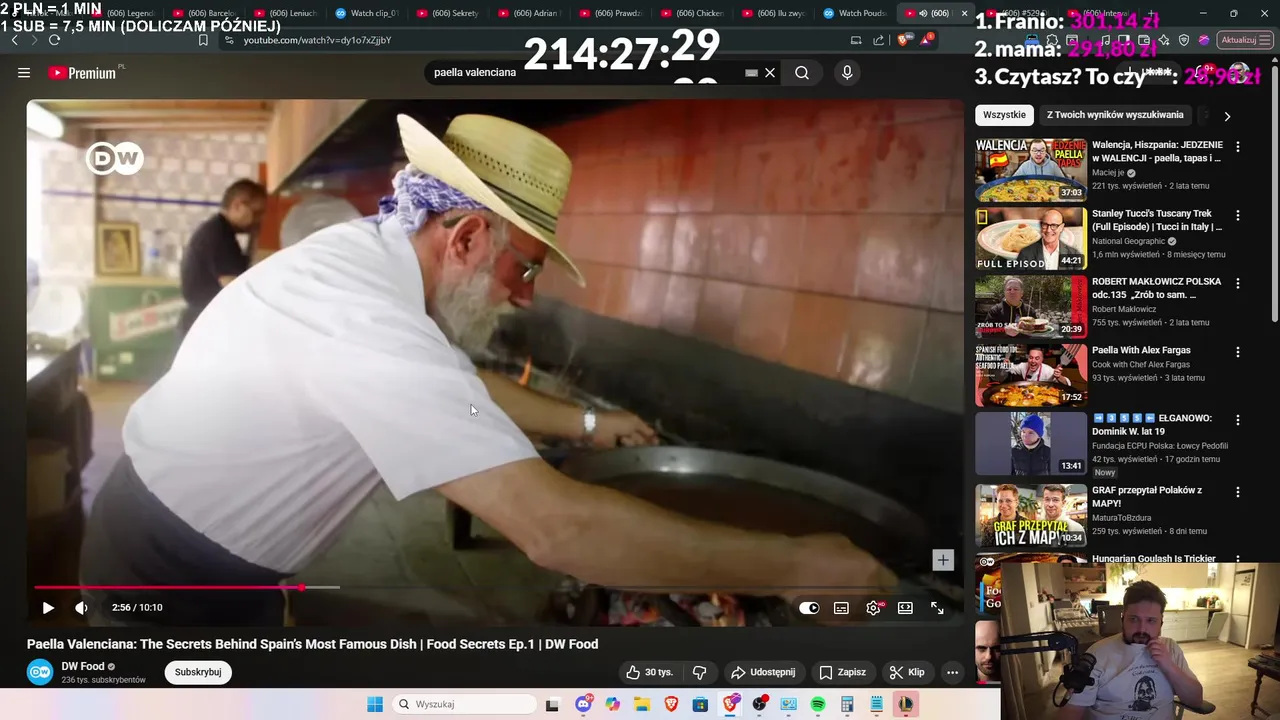1280x720 pixels.
Task: Open Stanley Tucci's Tuscany Trek thumbnail
Action: (x=1031, y=238)
